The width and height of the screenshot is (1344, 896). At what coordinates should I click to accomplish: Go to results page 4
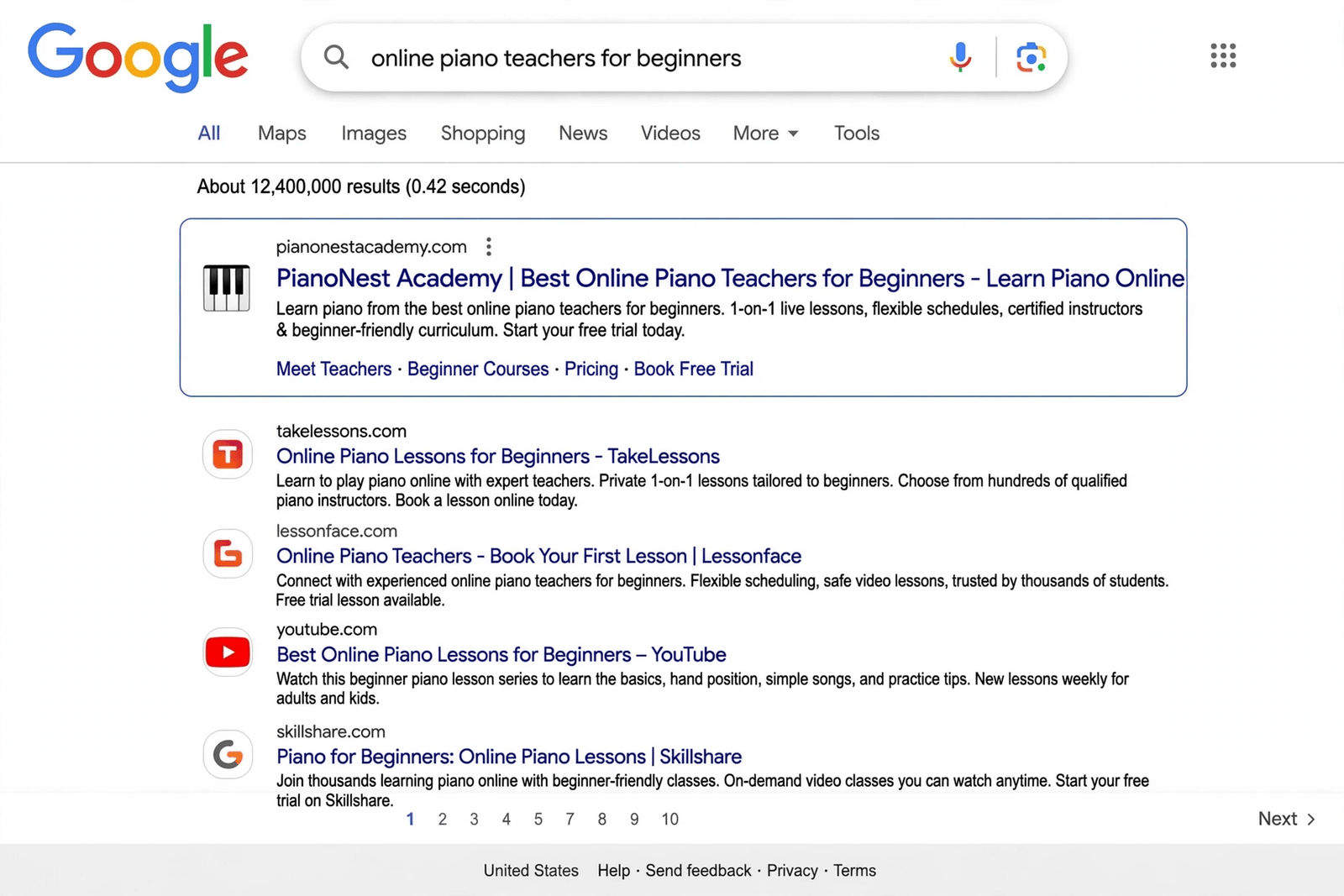[x=506, y=819]
